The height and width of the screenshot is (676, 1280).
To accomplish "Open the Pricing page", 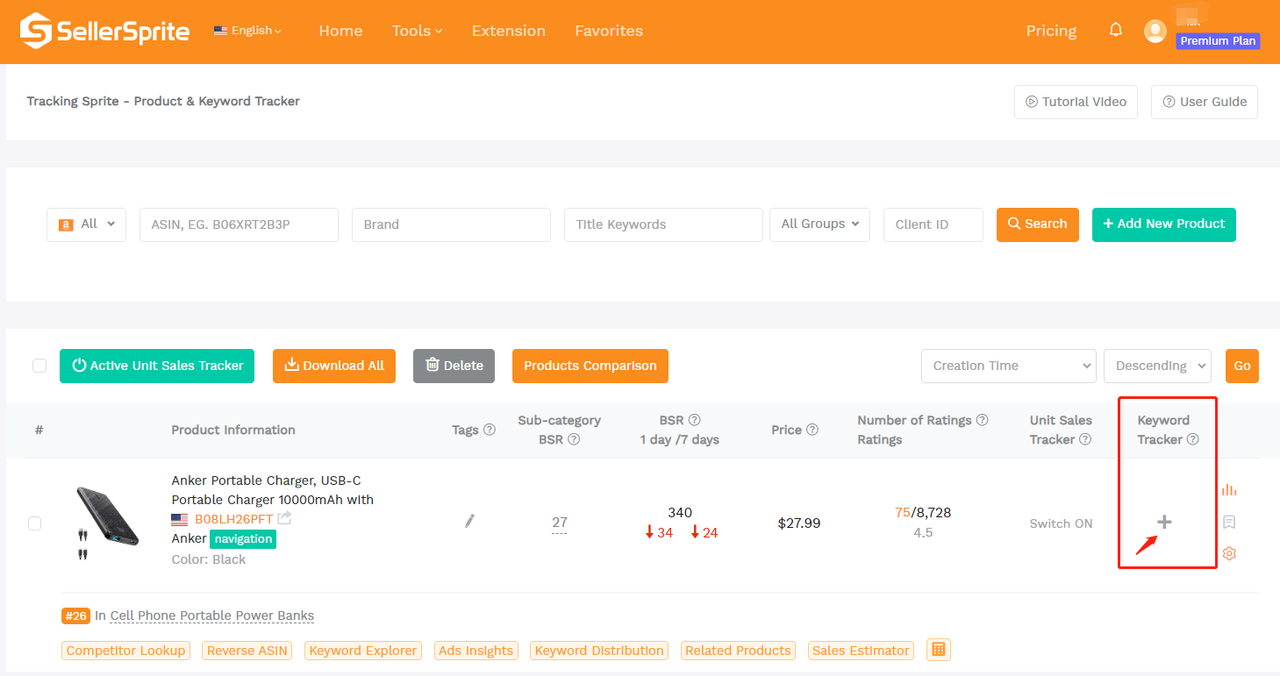I will 1051,31.
